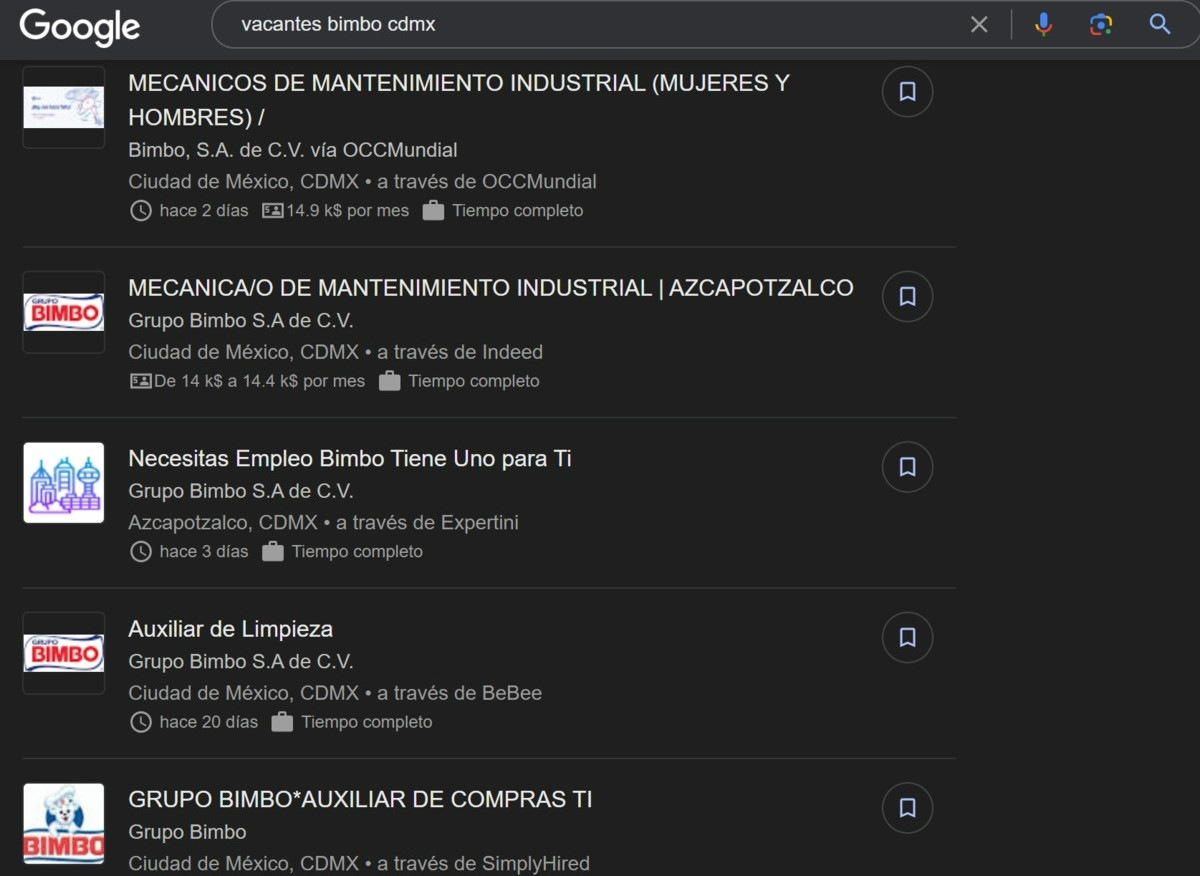Click the briefcase icon in the Indeed listing
The width and height of the screenshot is (1200, 876).
(x=389, y=381)
